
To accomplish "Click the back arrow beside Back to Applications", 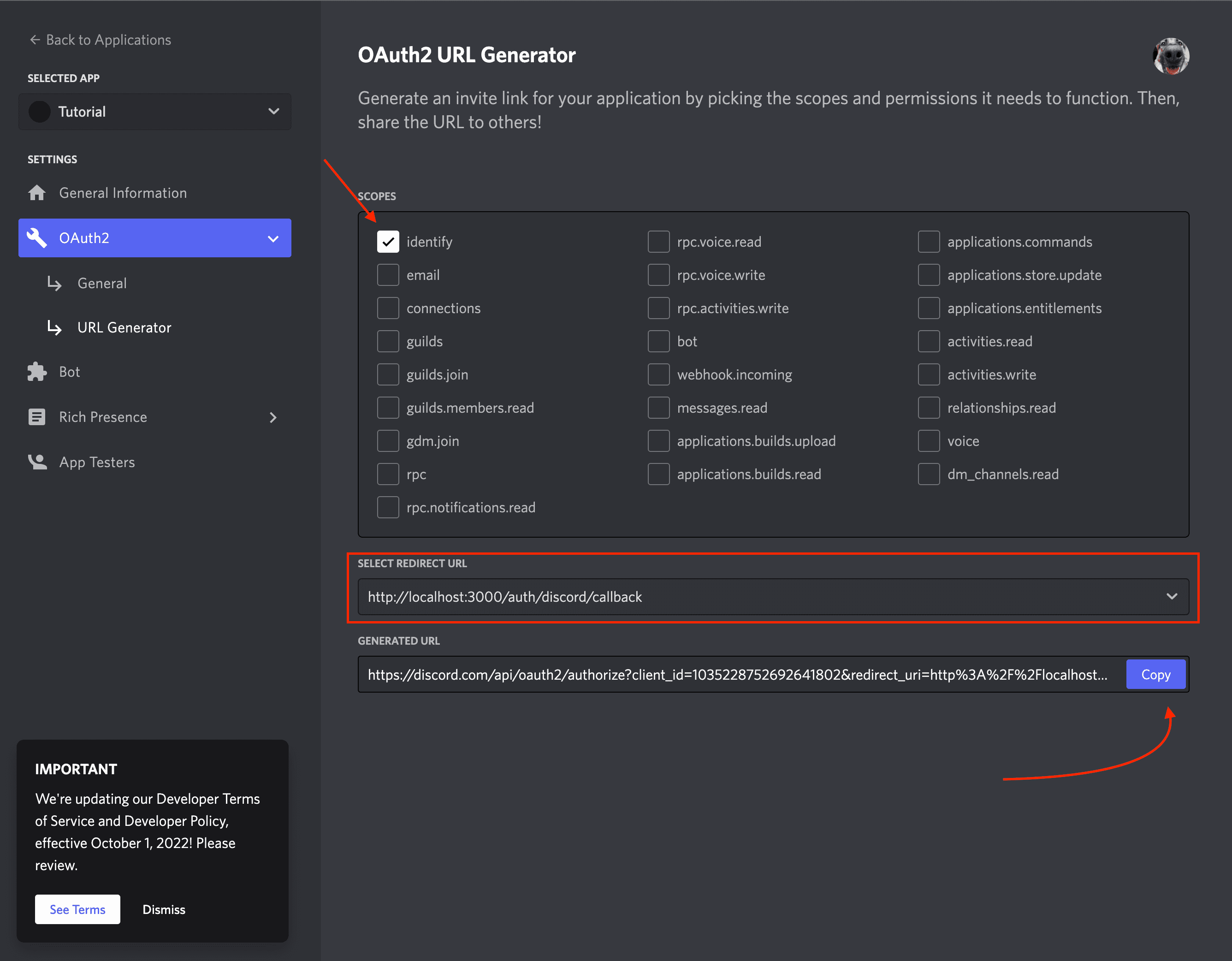I will (x=35, y=40).
